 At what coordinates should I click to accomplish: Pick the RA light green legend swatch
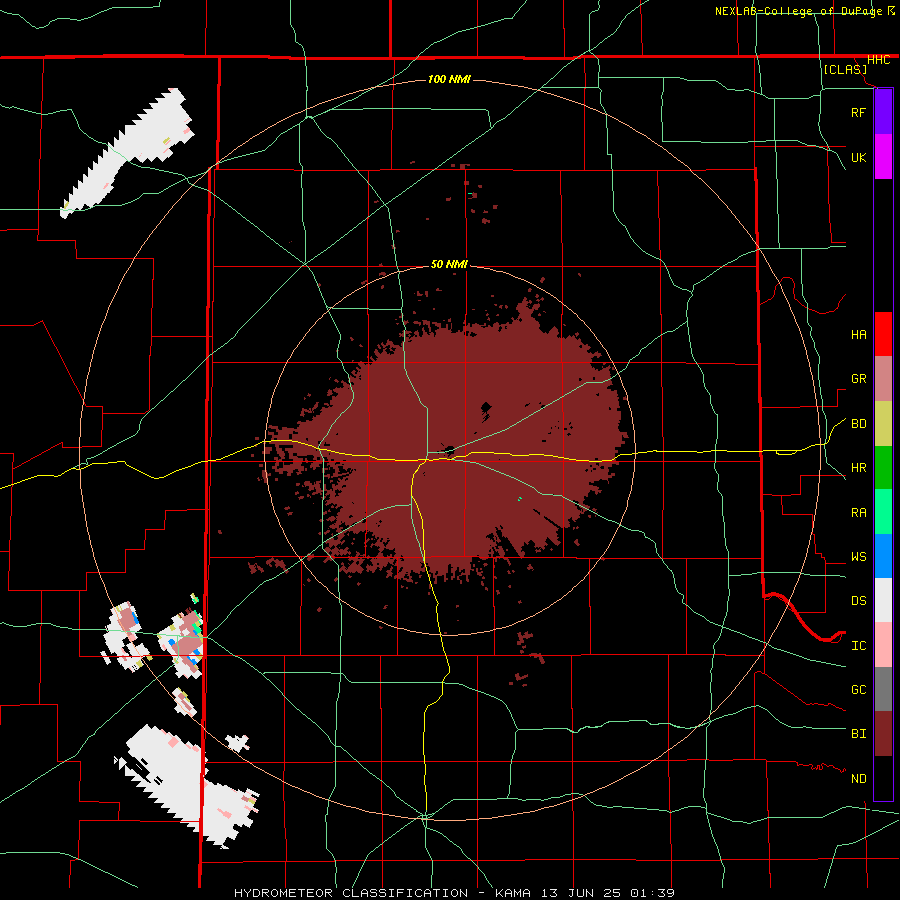point(883,512)
